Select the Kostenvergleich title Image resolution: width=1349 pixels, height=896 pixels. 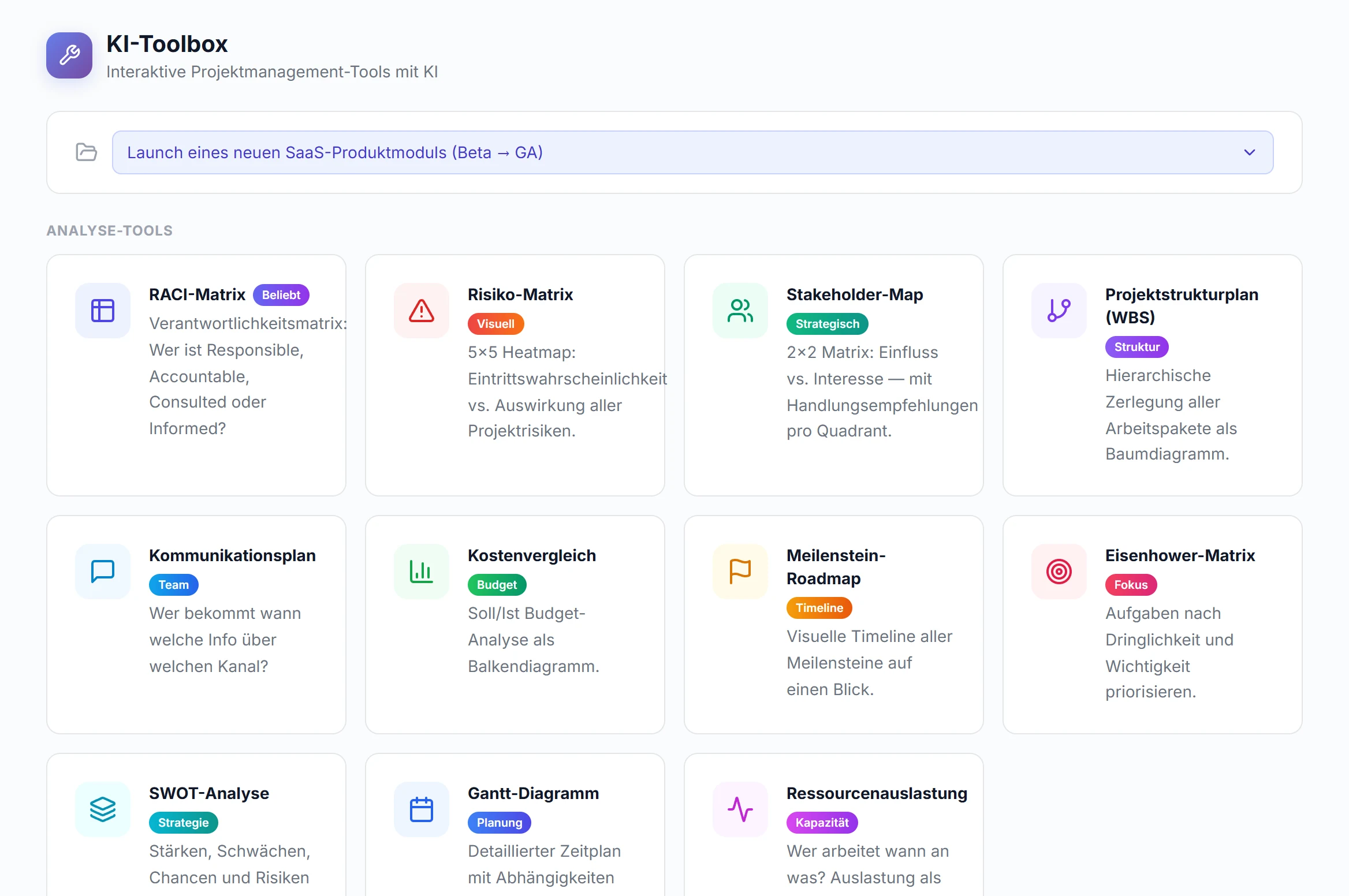[532, 555]
